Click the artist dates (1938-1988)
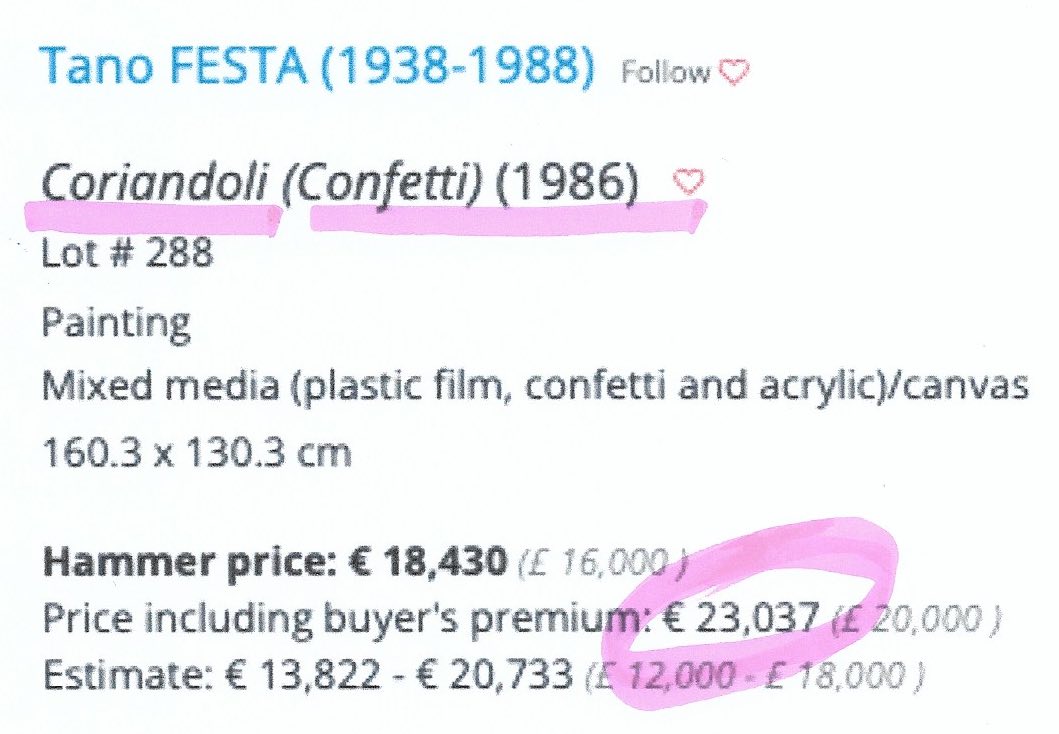 (x=457, y=66)
